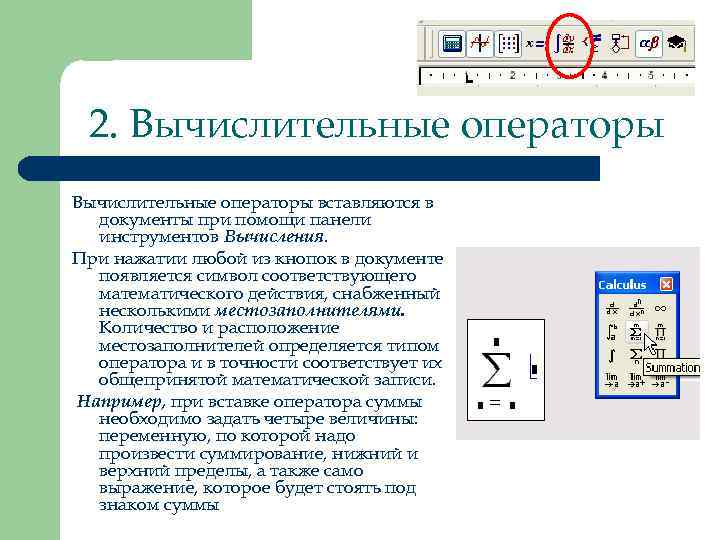Open the Symbolic keyword toolbar (graduation cap)
The image size is (720, 540).
(677, 44)
